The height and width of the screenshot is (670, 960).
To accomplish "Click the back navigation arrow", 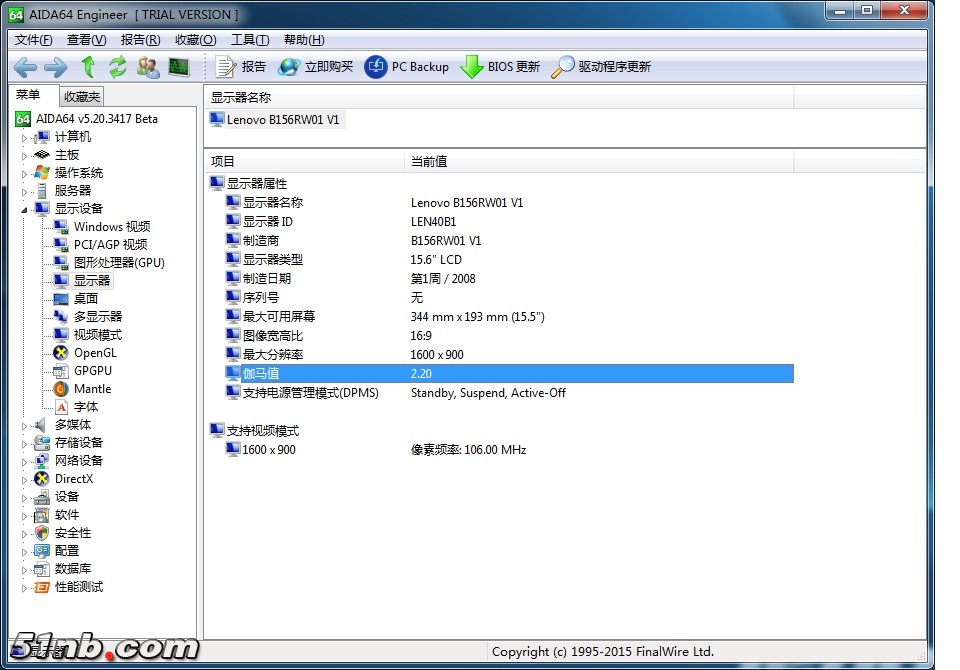I will click(x=24, y=67).
